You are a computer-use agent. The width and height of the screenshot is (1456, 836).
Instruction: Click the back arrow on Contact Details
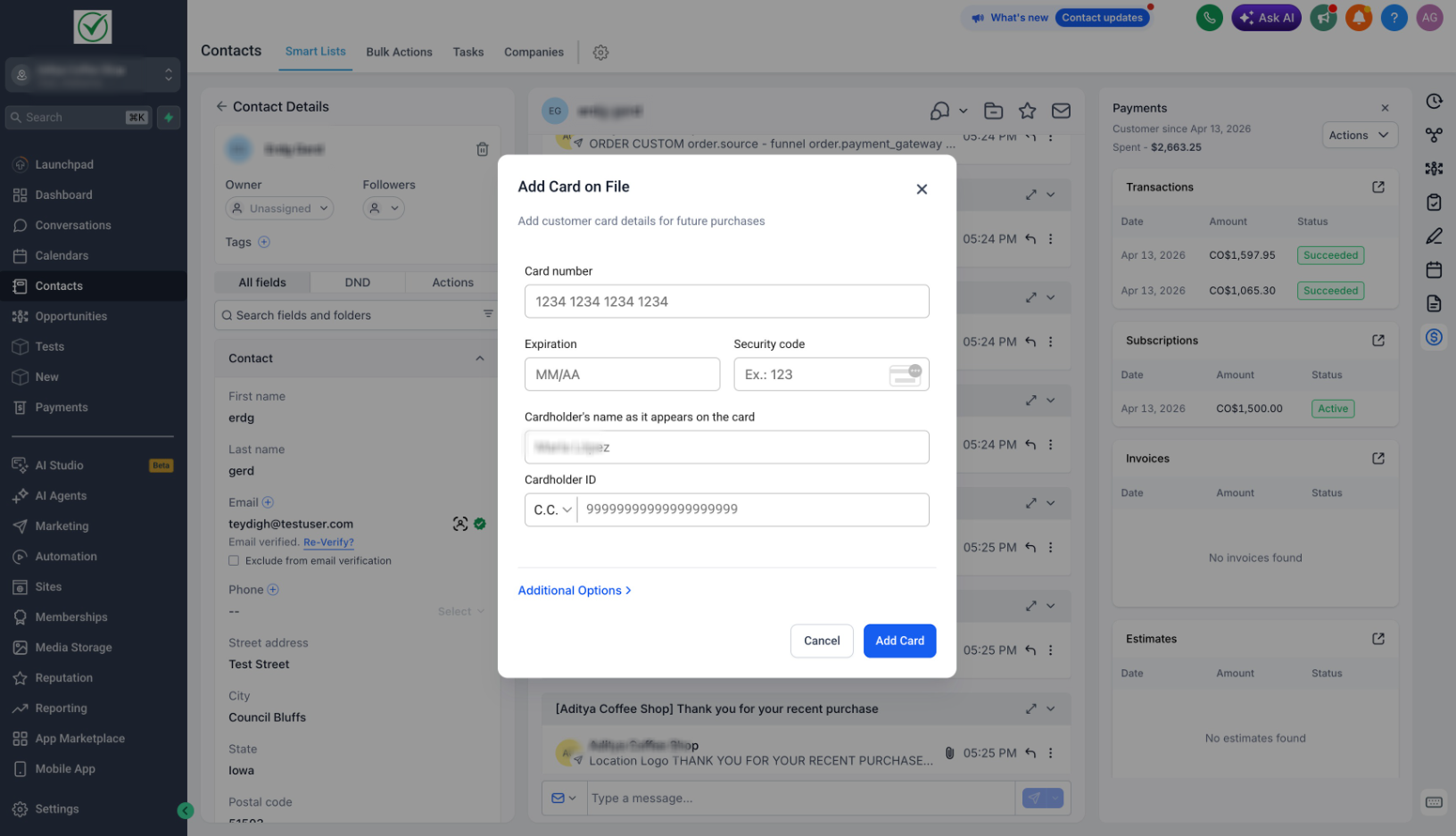[x=221, y=106]
